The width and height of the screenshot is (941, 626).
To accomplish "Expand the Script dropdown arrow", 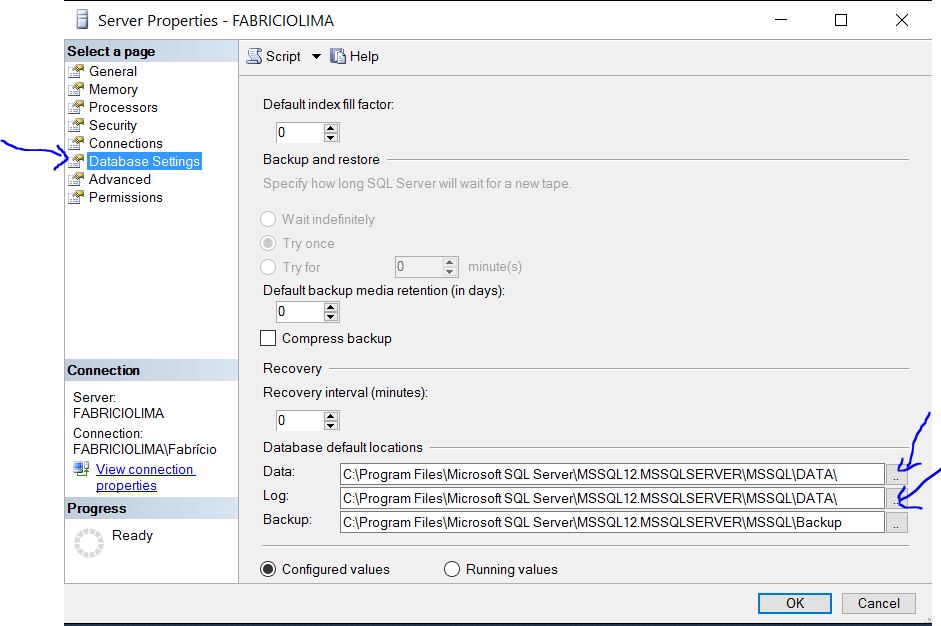I will (316, 57).
